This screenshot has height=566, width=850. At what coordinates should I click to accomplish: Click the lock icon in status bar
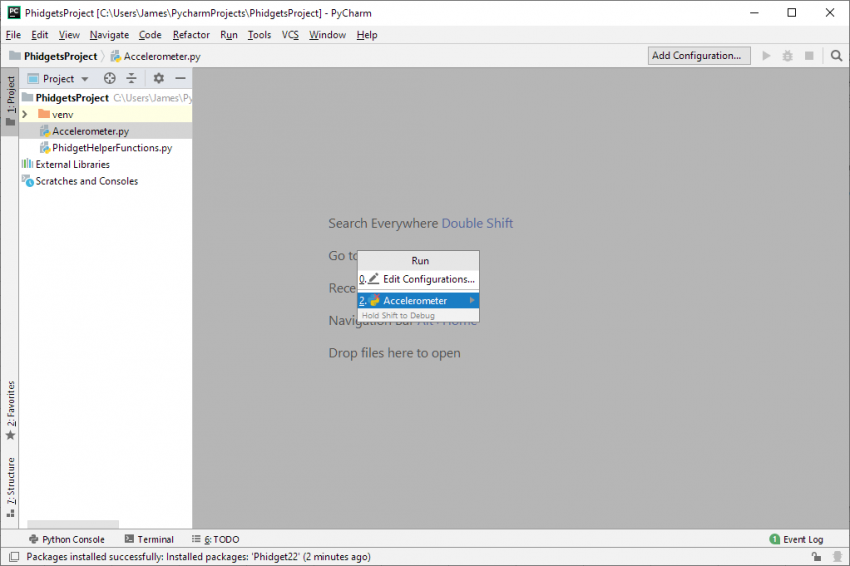(816, 557)
